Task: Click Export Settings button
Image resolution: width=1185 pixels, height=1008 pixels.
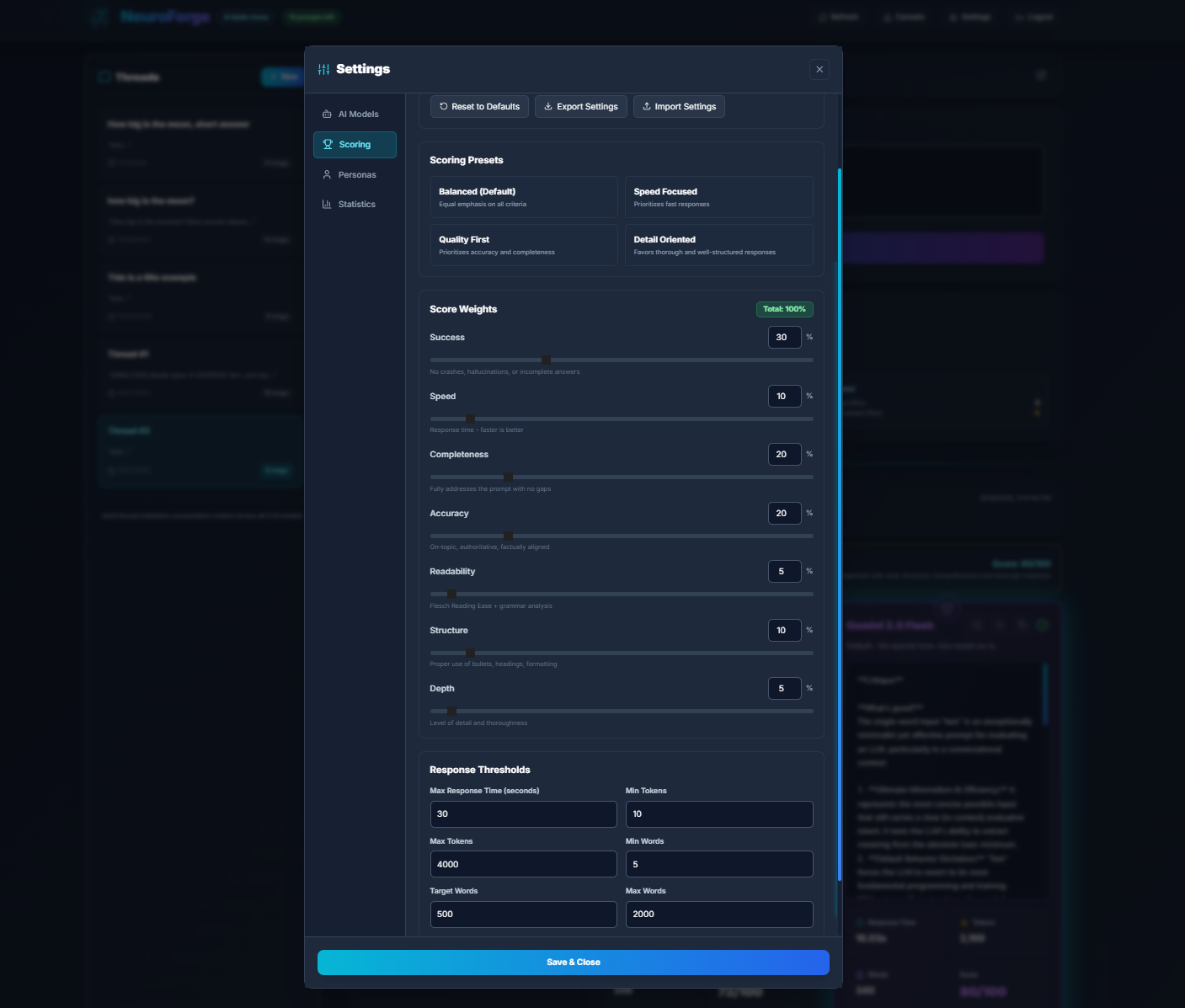Action: coord(580,107)
